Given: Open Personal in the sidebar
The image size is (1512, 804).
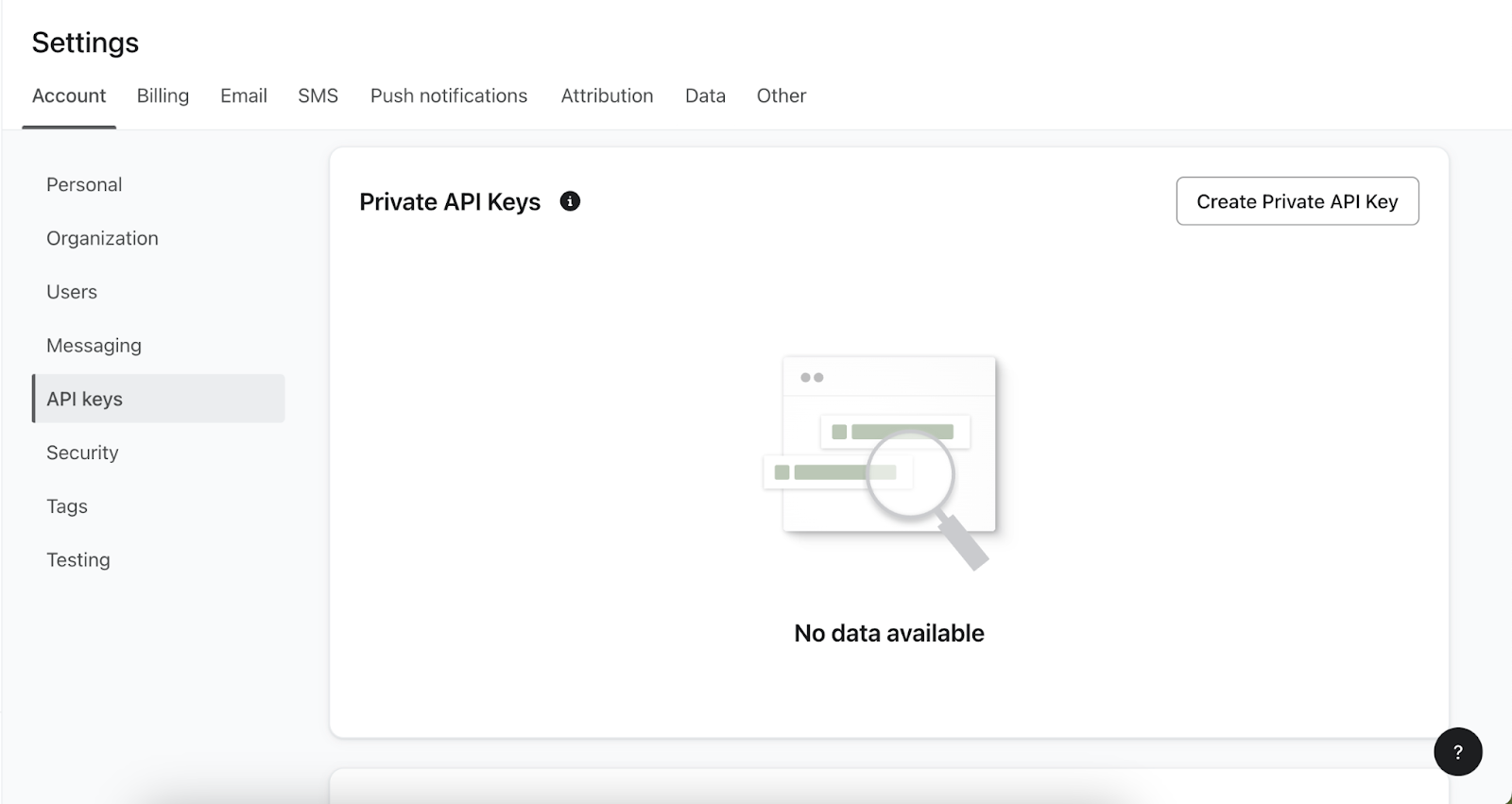Looking at the screenshot, I should (84, 185).
